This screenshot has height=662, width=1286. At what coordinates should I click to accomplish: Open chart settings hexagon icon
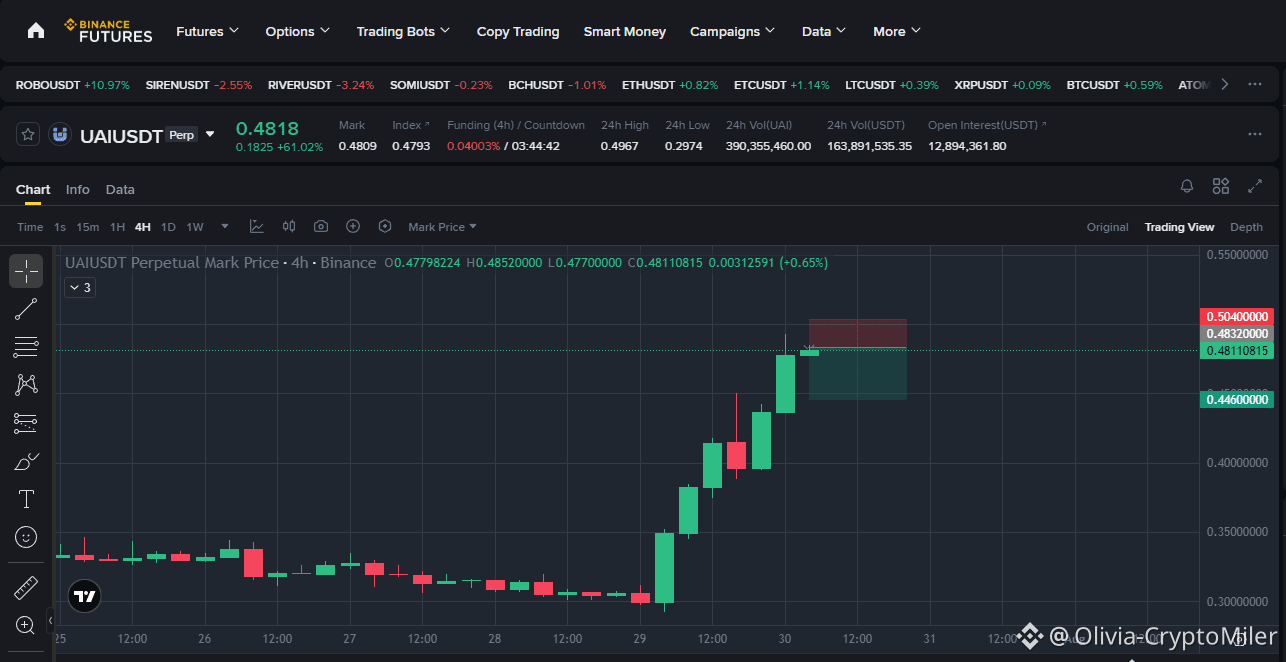coord(385,227)
